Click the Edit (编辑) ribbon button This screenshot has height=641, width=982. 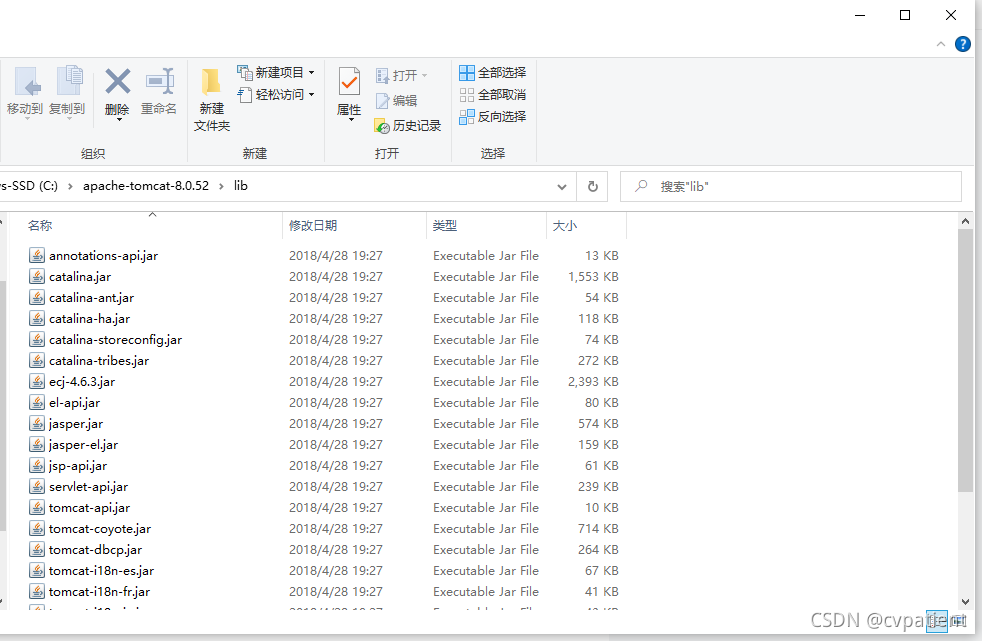[x=396, y=101]
